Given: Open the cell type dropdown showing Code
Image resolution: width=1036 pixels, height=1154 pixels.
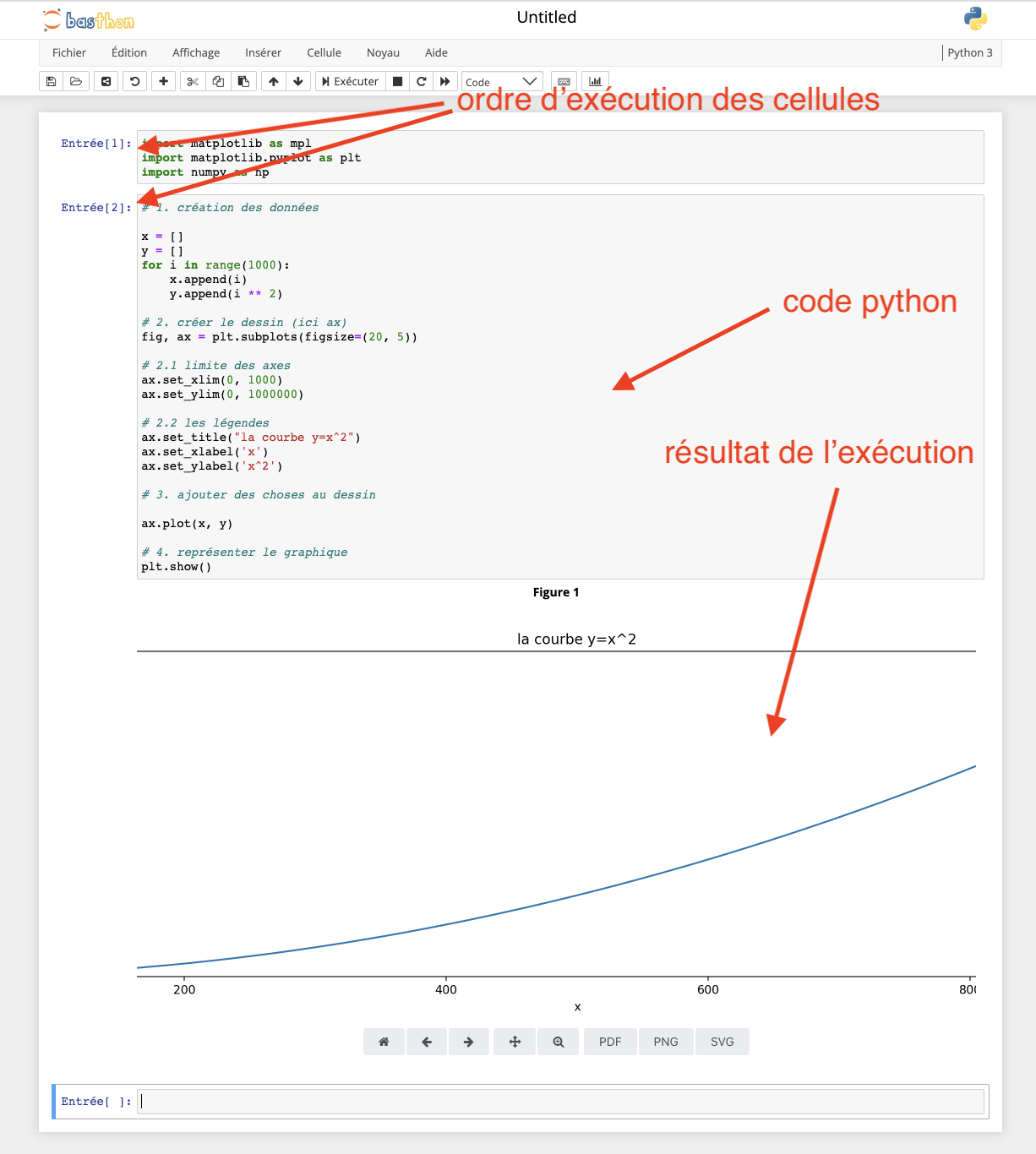Looking at the screenshot, I should pos(501,80).
